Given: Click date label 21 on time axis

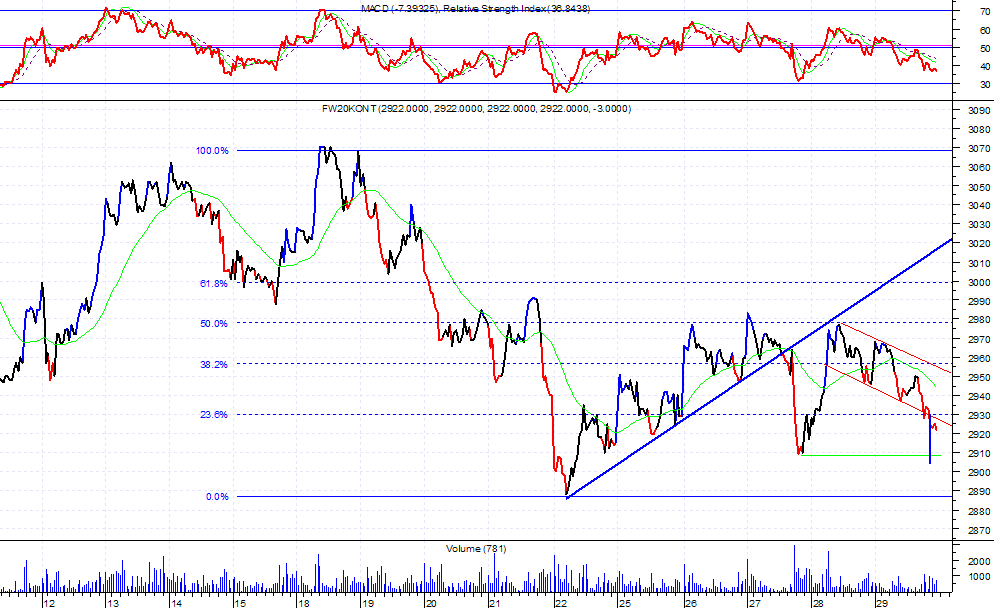Looking at the screenshot, I should (x=495, y=603).
